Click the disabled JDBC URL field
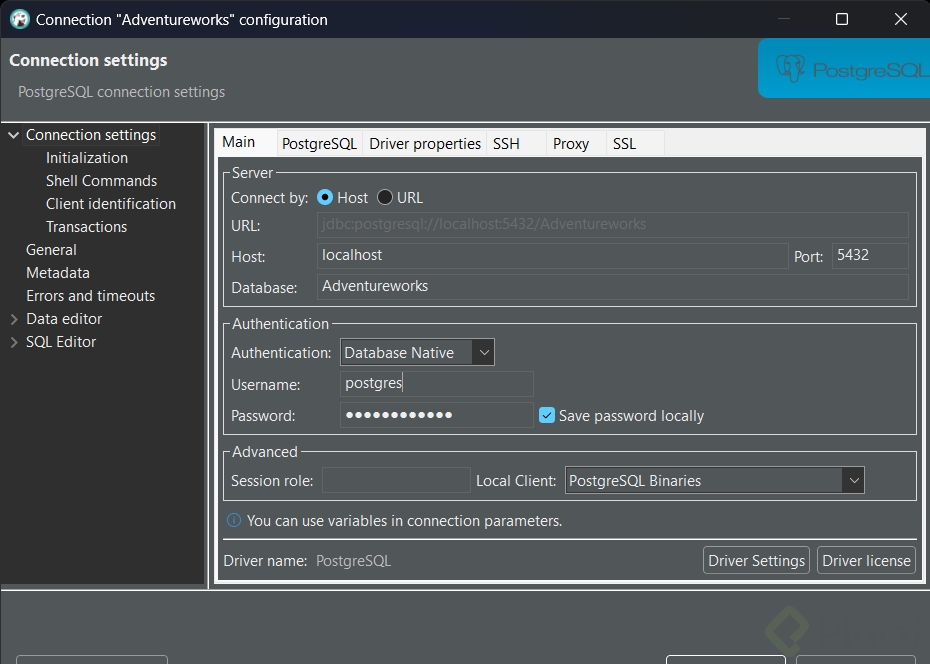Viewport: 930px width, 664px height. point(613,225)
